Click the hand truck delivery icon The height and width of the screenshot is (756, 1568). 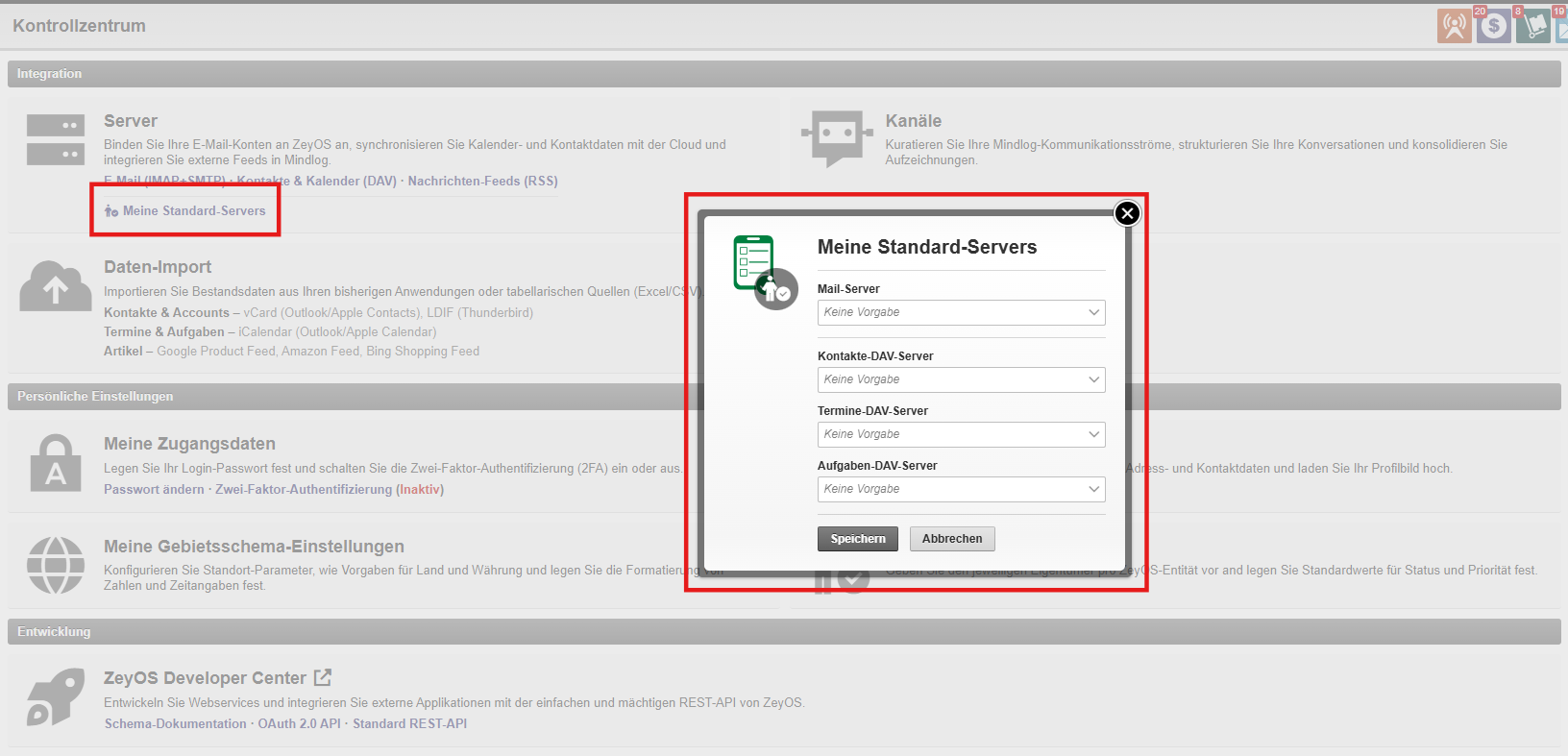coord(1532,26)
